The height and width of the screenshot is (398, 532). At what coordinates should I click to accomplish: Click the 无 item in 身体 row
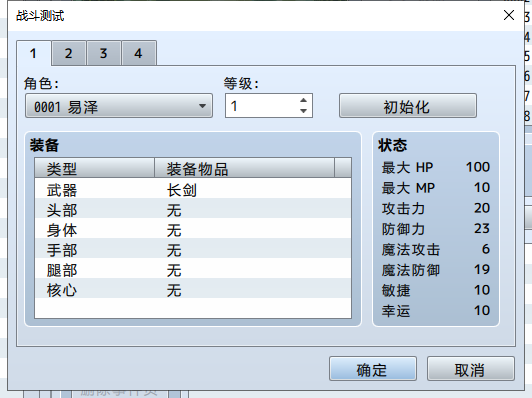[x=174, y=230]
